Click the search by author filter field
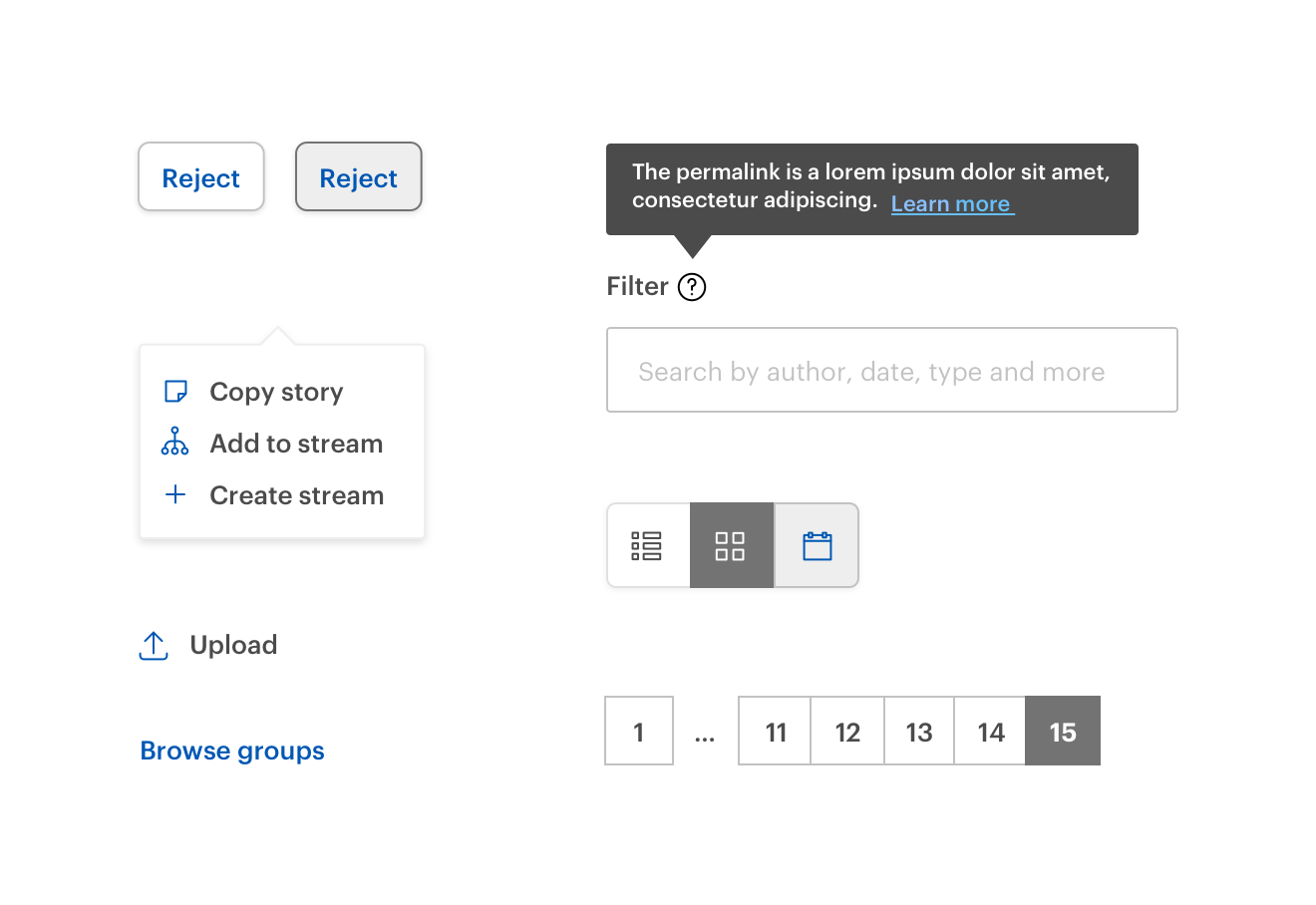Image resolution: width=1316 pixels, height=905 pixels. [891, 371]
